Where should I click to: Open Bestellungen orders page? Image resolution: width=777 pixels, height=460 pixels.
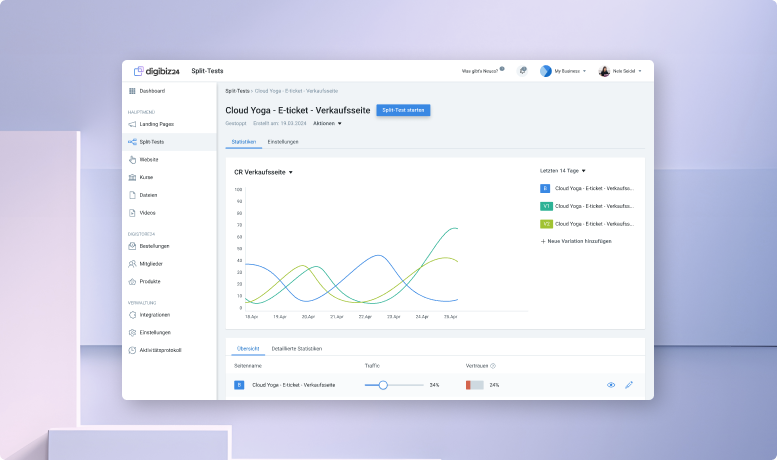pos(154,246)
